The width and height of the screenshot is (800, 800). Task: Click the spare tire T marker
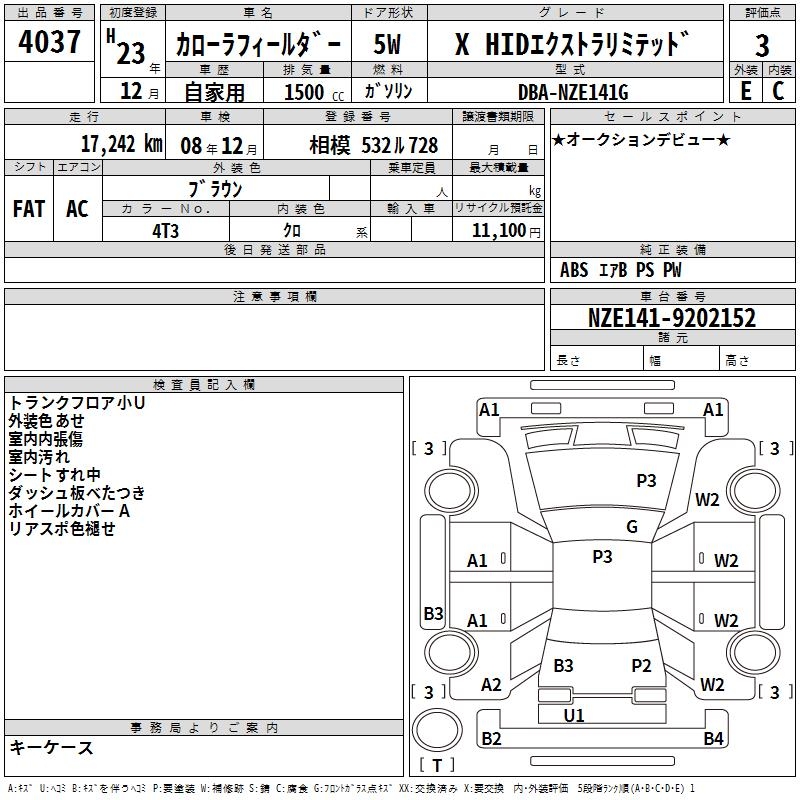click(437, 765)
